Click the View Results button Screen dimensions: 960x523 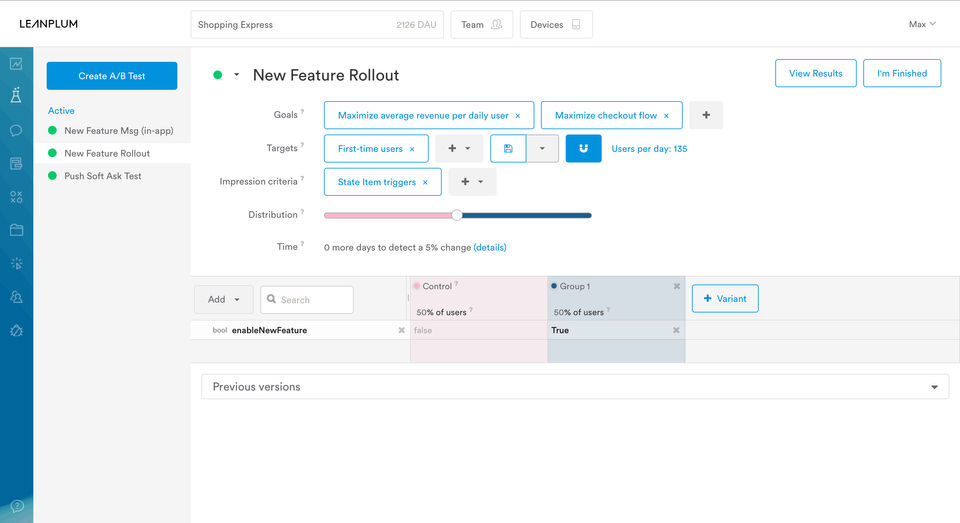[x=815, y=73]
